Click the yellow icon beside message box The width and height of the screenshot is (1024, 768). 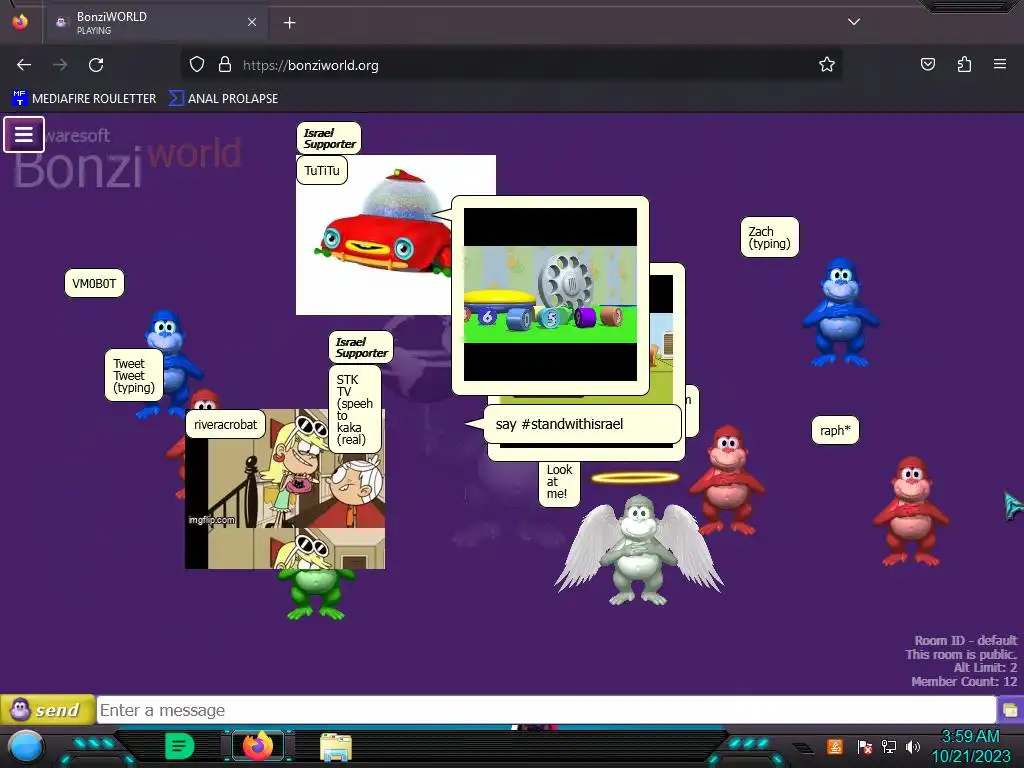coord(1010,710)
